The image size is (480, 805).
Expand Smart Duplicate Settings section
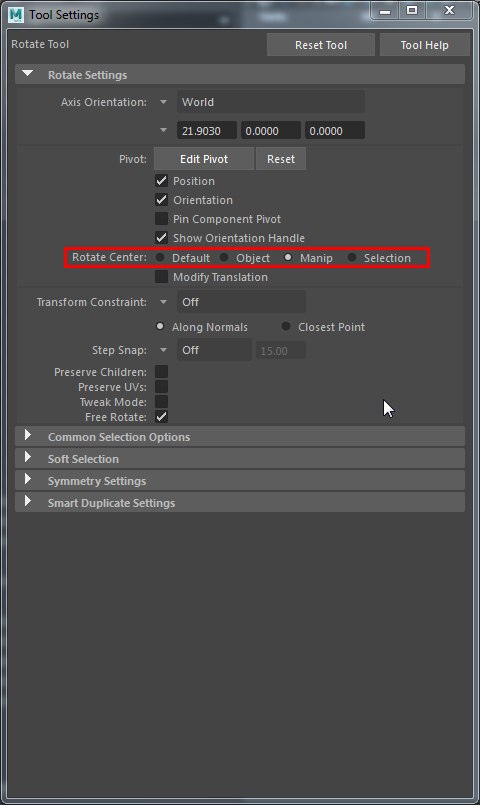(x=240, y=503)
